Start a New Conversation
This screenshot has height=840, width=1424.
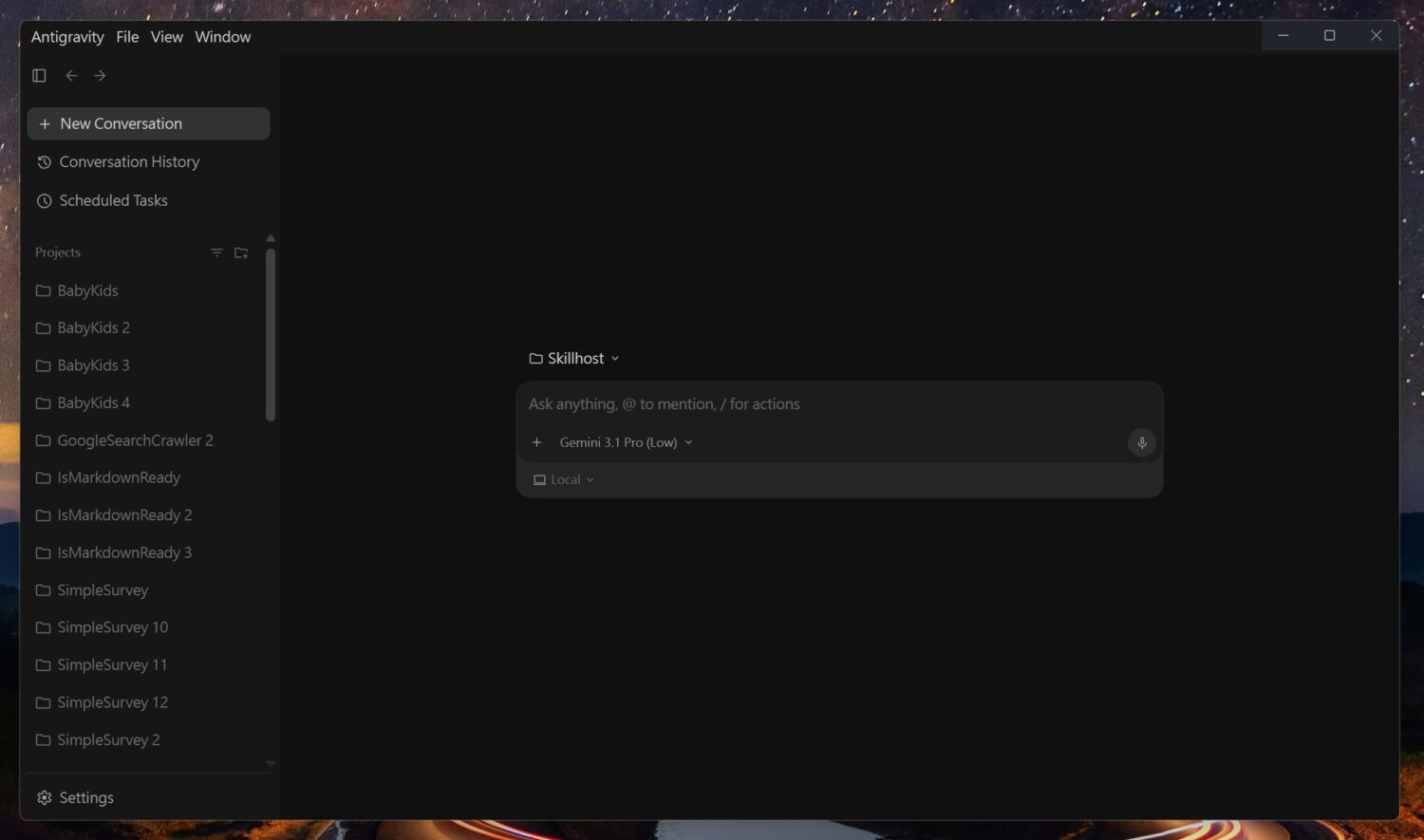point(148,123)
